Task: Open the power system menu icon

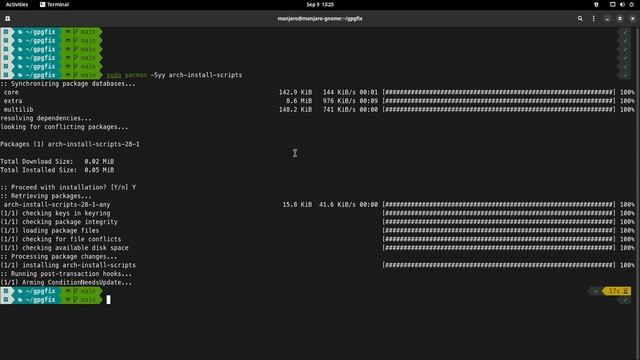Action: click(631, 4)
